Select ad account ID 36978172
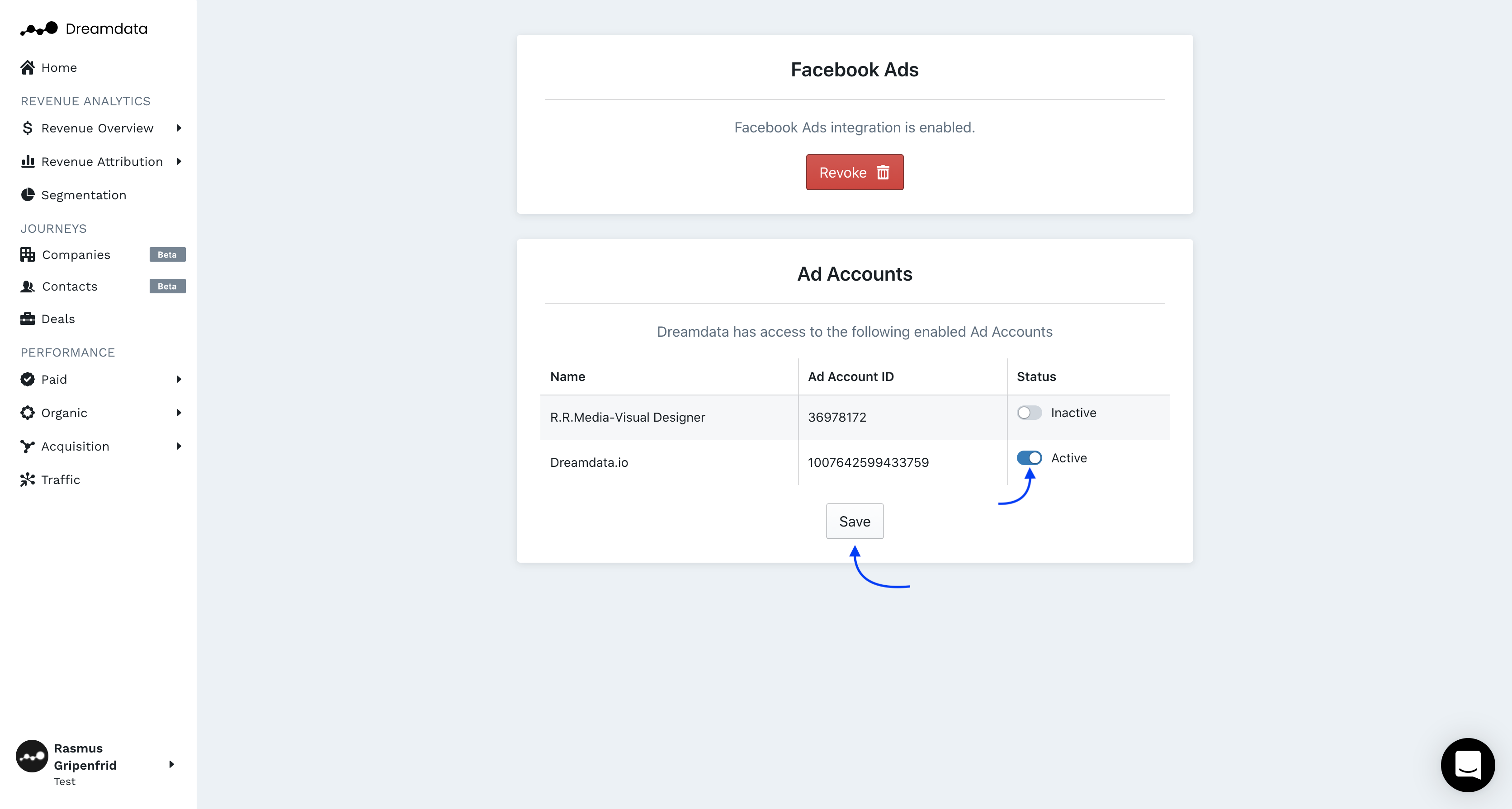This screenshot has height=809, width=1512. tap(837, 417)
